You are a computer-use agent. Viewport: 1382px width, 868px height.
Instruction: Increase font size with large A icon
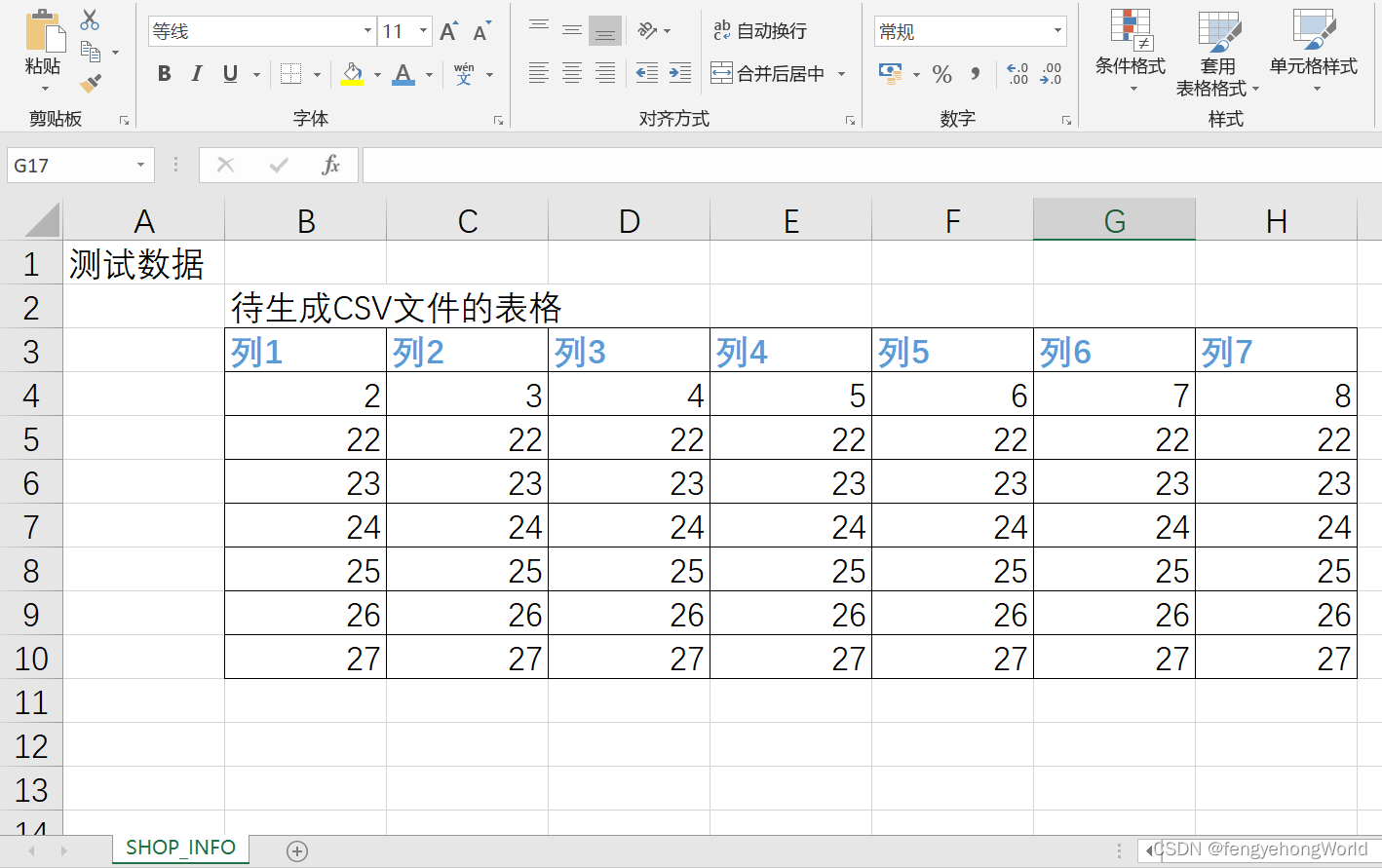[448, 31]
